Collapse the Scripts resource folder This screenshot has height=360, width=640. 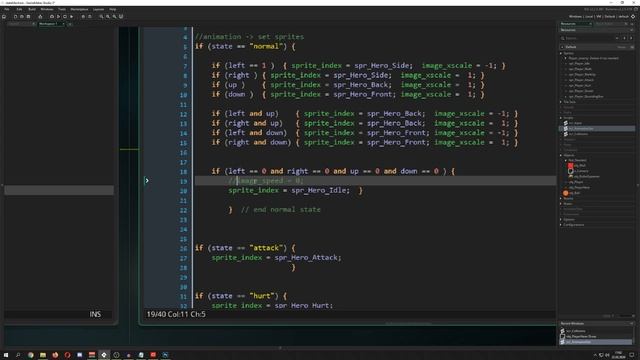click(561, 118)
